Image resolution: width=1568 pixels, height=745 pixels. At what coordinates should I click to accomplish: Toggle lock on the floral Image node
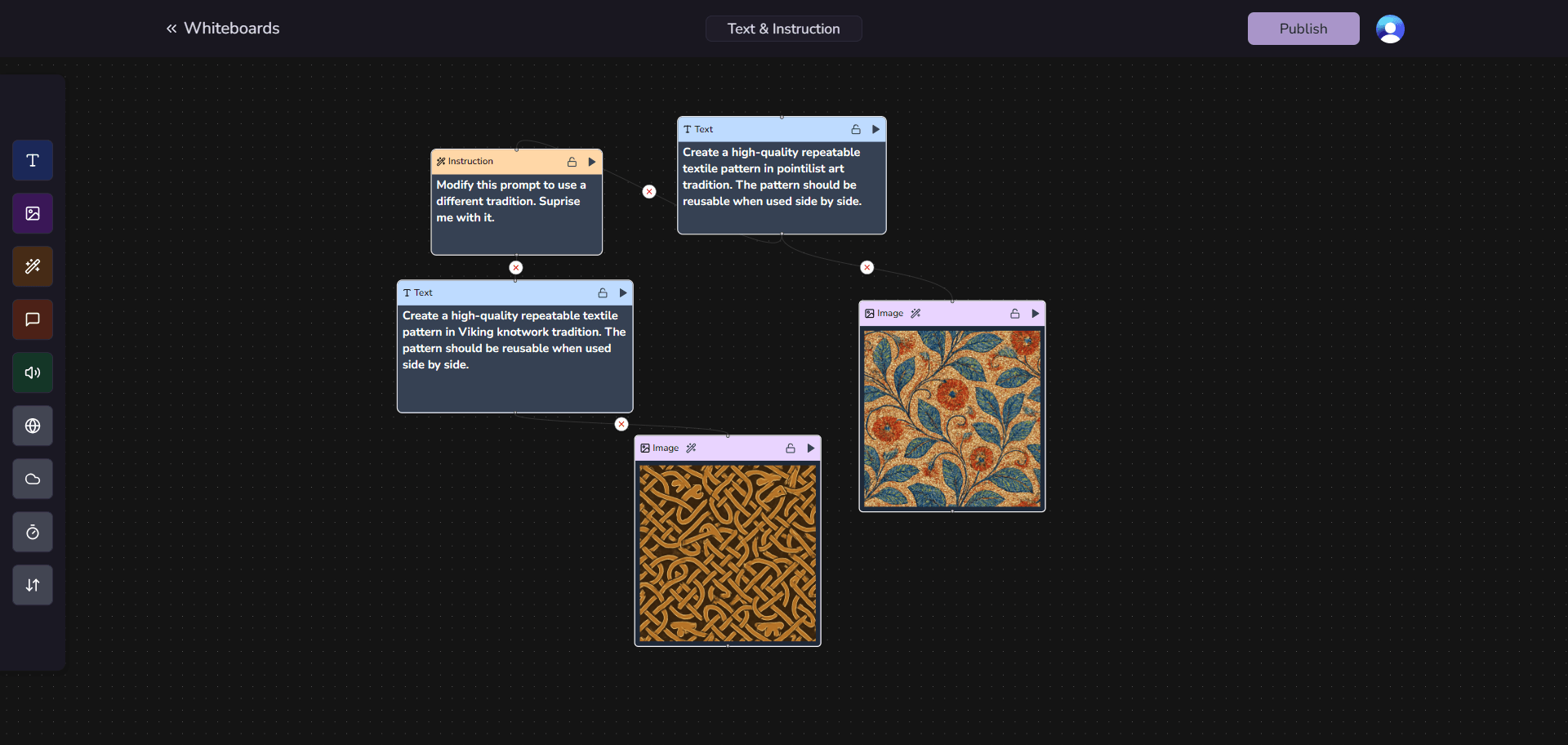pyautogui.click(x=1015, y=314)
